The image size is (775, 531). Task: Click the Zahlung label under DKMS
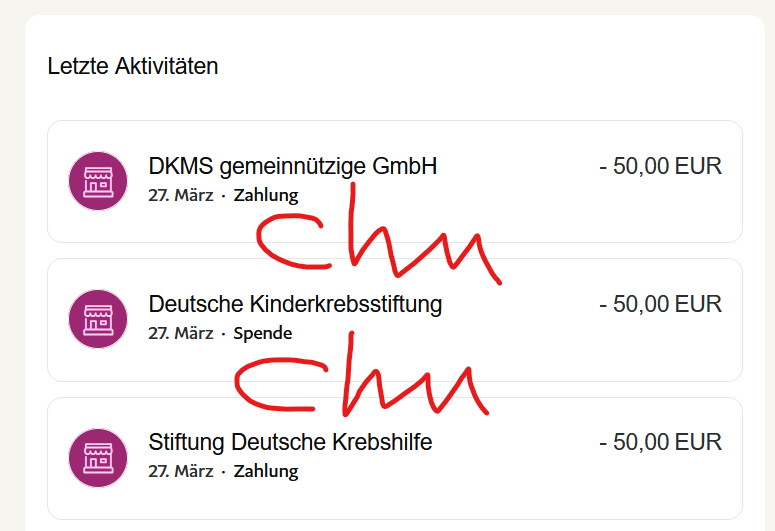[x=266, y=195]
